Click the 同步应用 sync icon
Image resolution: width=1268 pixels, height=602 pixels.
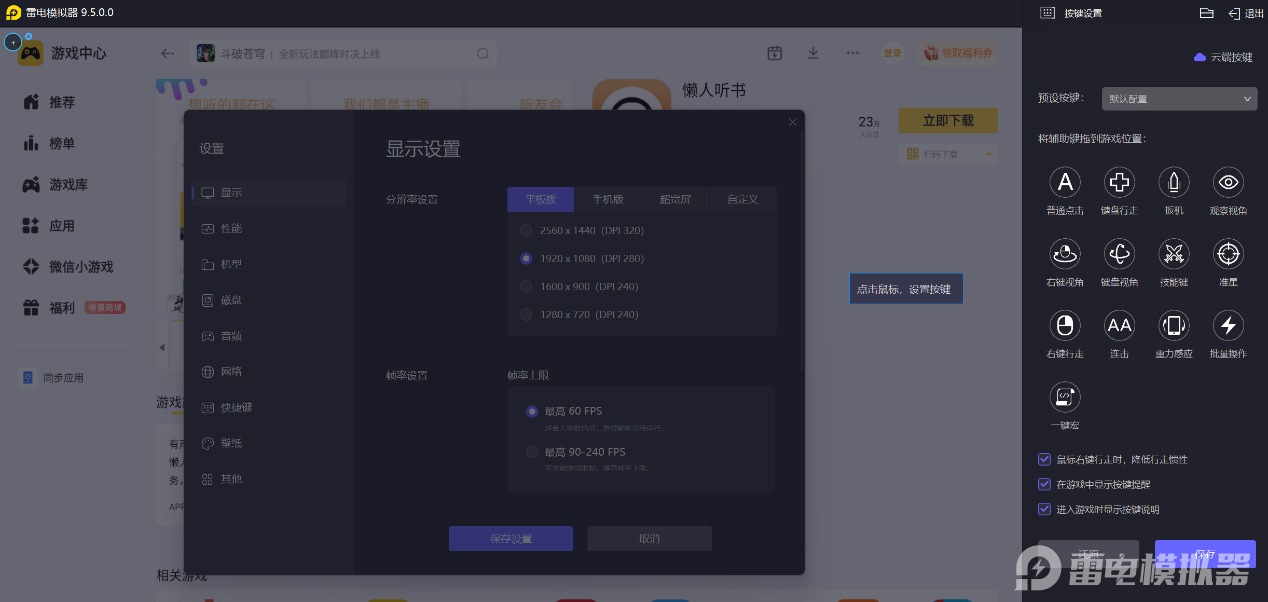(x=29, y=378)
